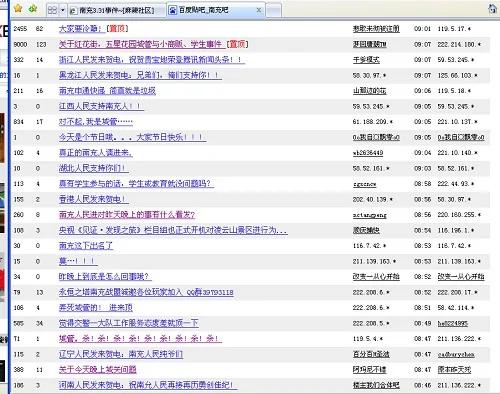500x394 pixels.
Task: View last replier 改变一从心开始 on 08:52 row
Action: (461, 276)
